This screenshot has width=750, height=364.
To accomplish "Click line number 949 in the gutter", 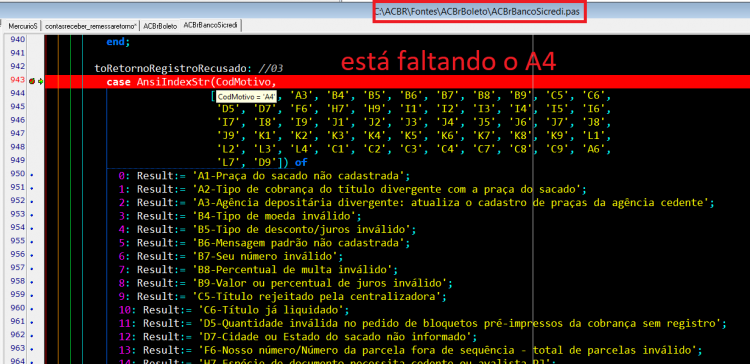I will 17,160.
